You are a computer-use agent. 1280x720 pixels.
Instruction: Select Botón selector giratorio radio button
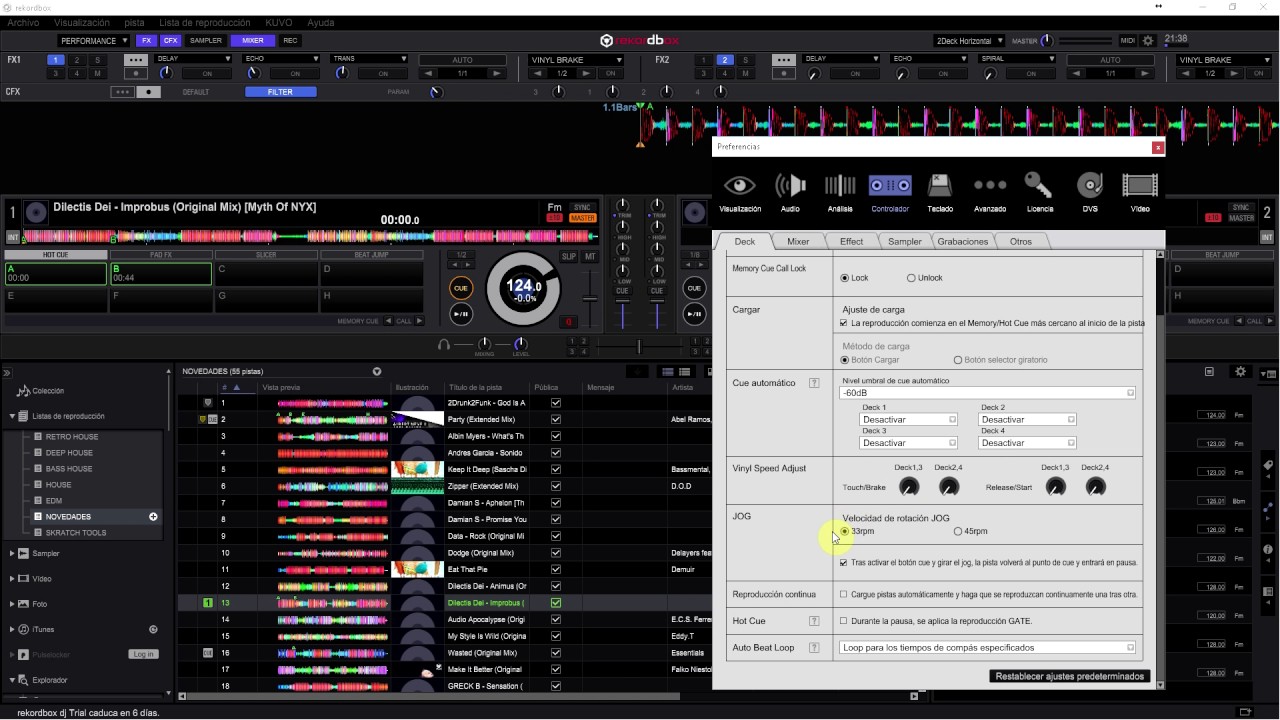pyautogui.click(x=958, y=360)
